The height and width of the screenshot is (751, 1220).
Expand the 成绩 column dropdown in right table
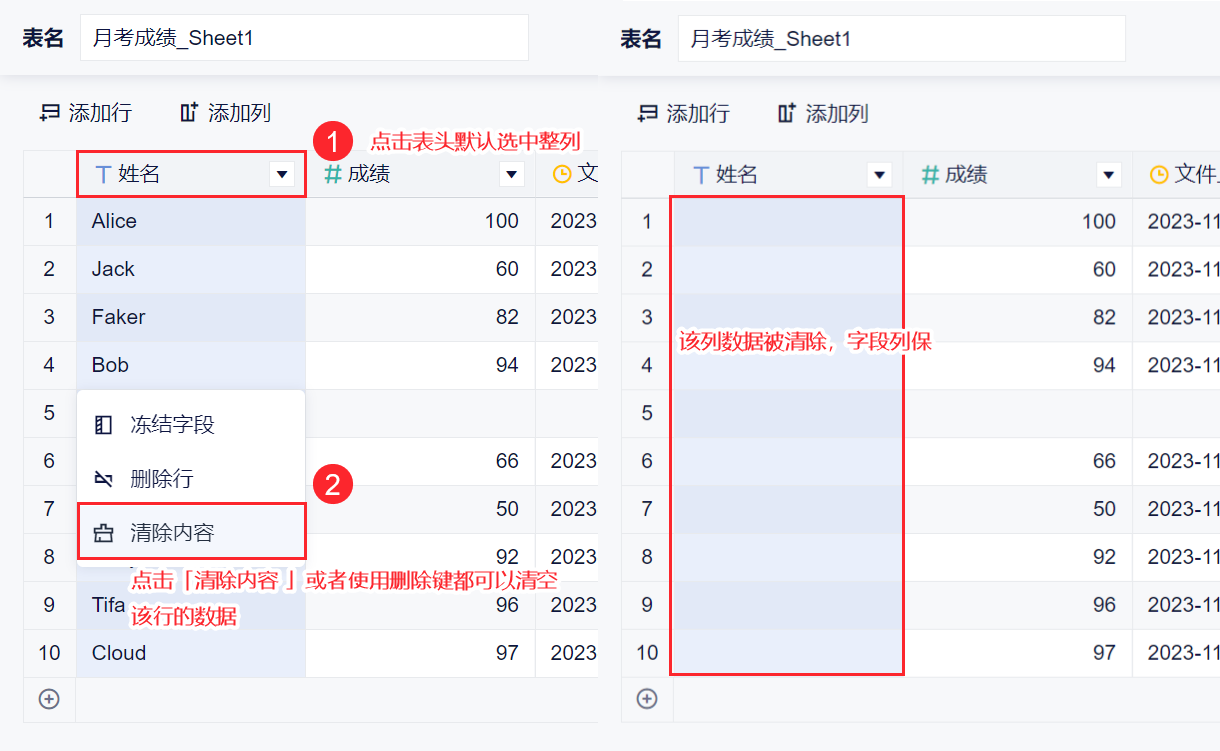[x=1108, y=176]
